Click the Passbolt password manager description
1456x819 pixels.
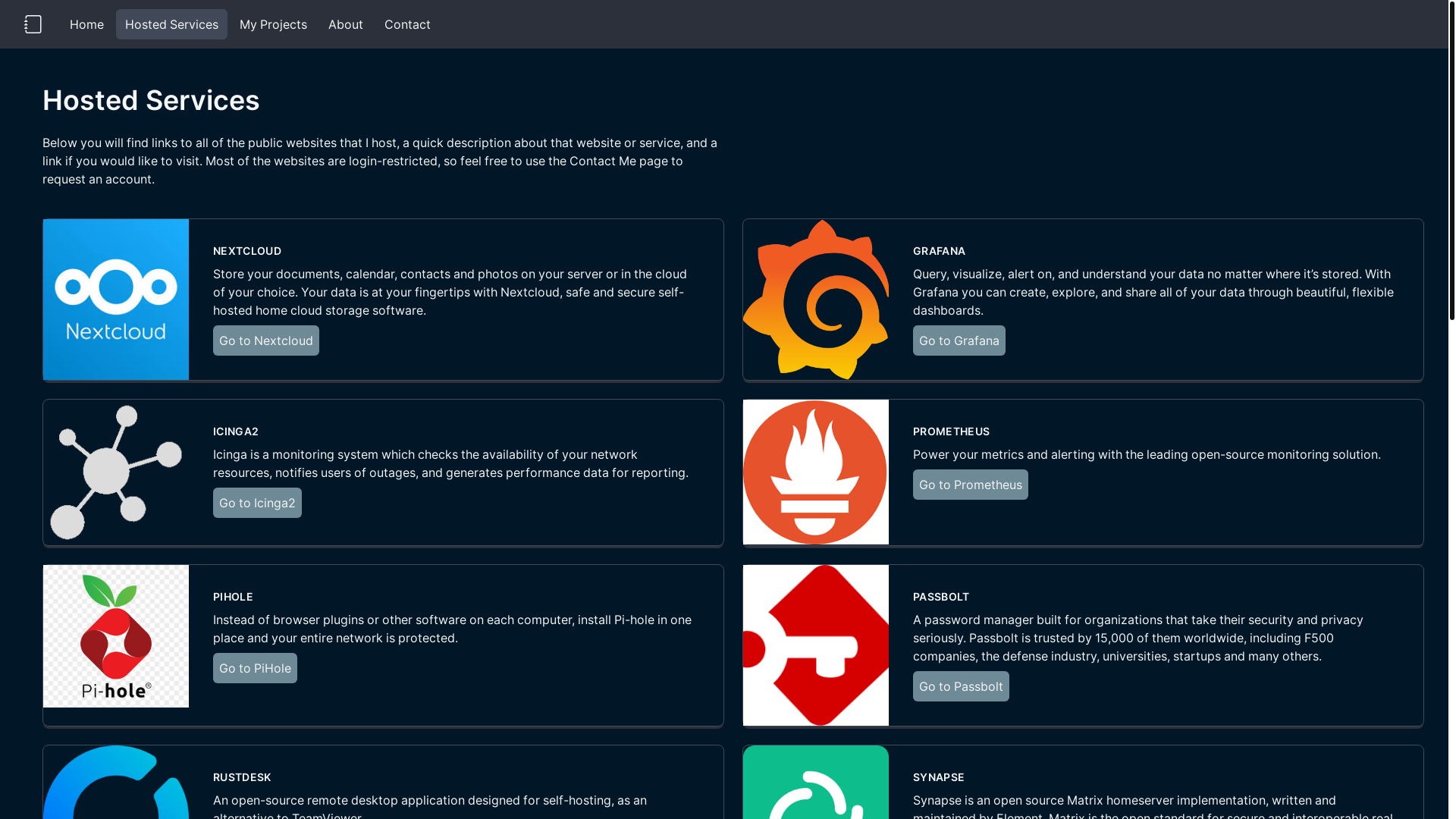(x=1138, y=638)
